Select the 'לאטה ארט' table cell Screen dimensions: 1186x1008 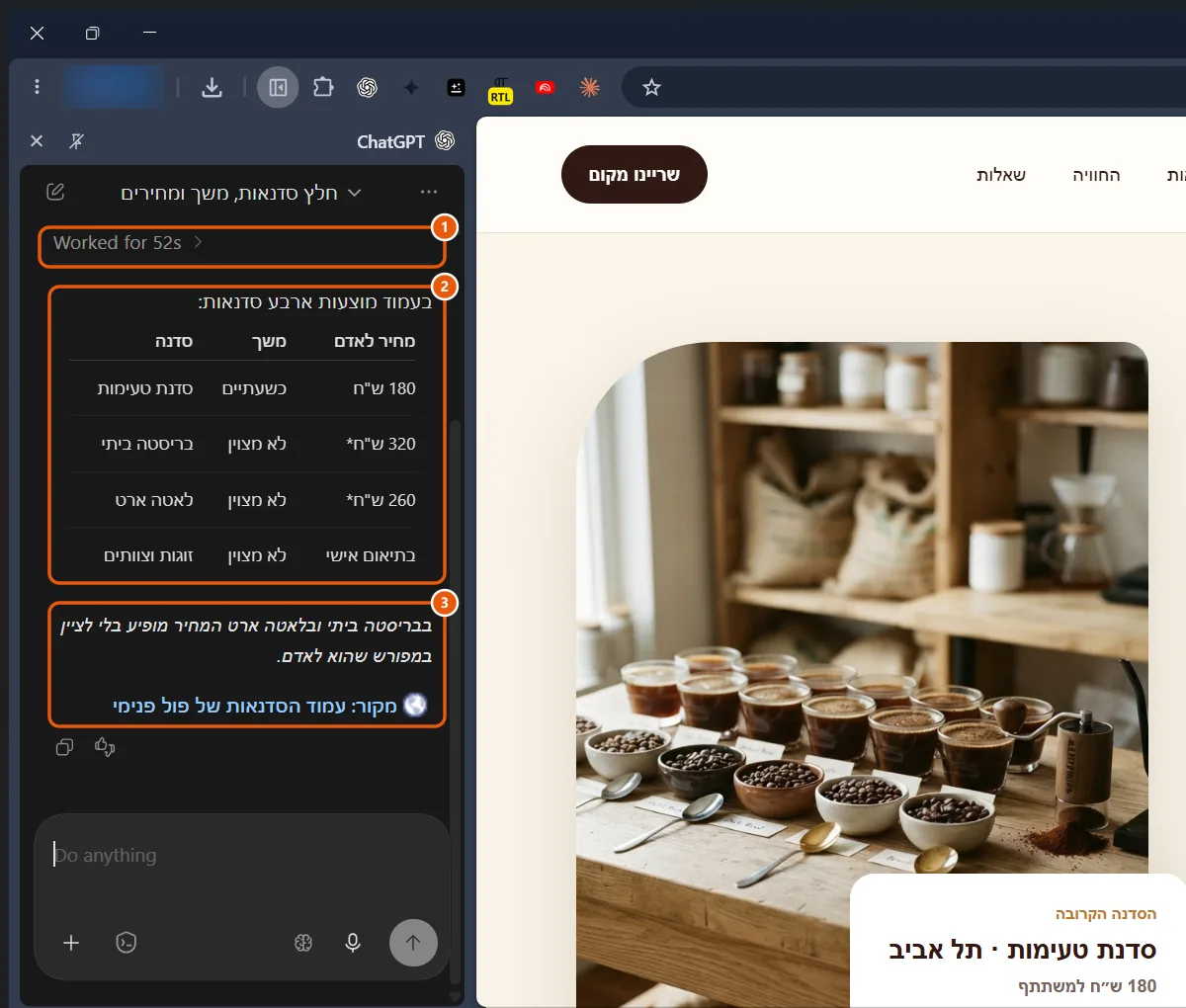click(154, 500)
